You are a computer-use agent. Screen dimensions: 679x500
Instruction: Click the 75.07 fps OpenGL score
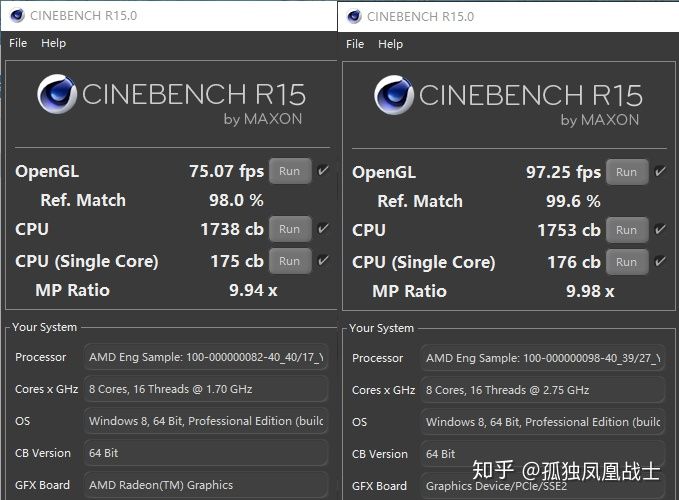point(226,171)
